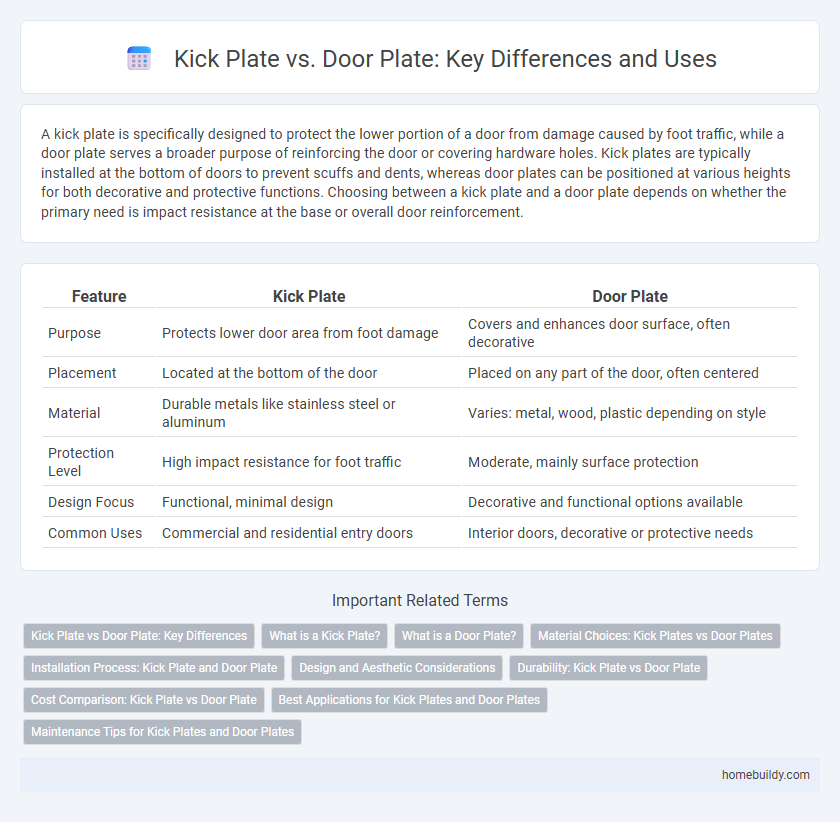
Task: Click the 'Protection Level' row label
Action: [81, 462]
